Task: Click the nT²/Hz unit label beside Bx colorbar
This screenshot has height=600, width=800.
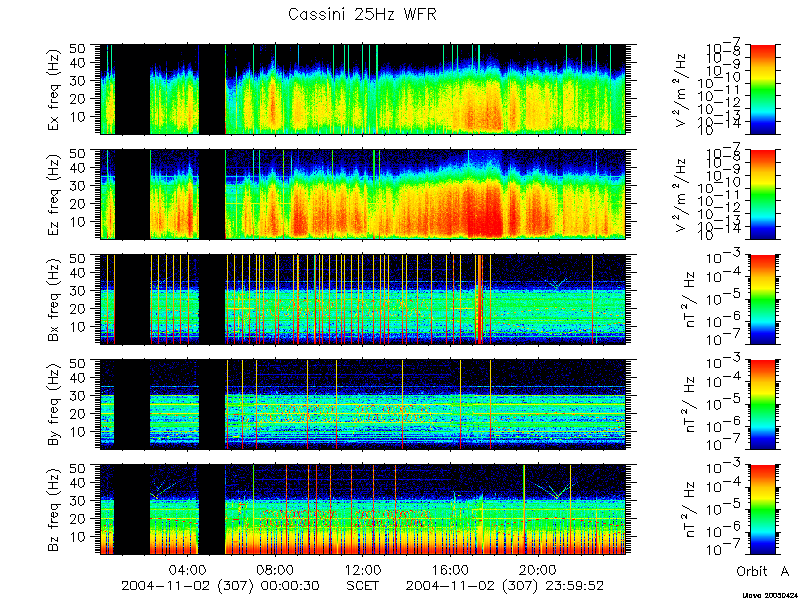Action: pos(690,299)
